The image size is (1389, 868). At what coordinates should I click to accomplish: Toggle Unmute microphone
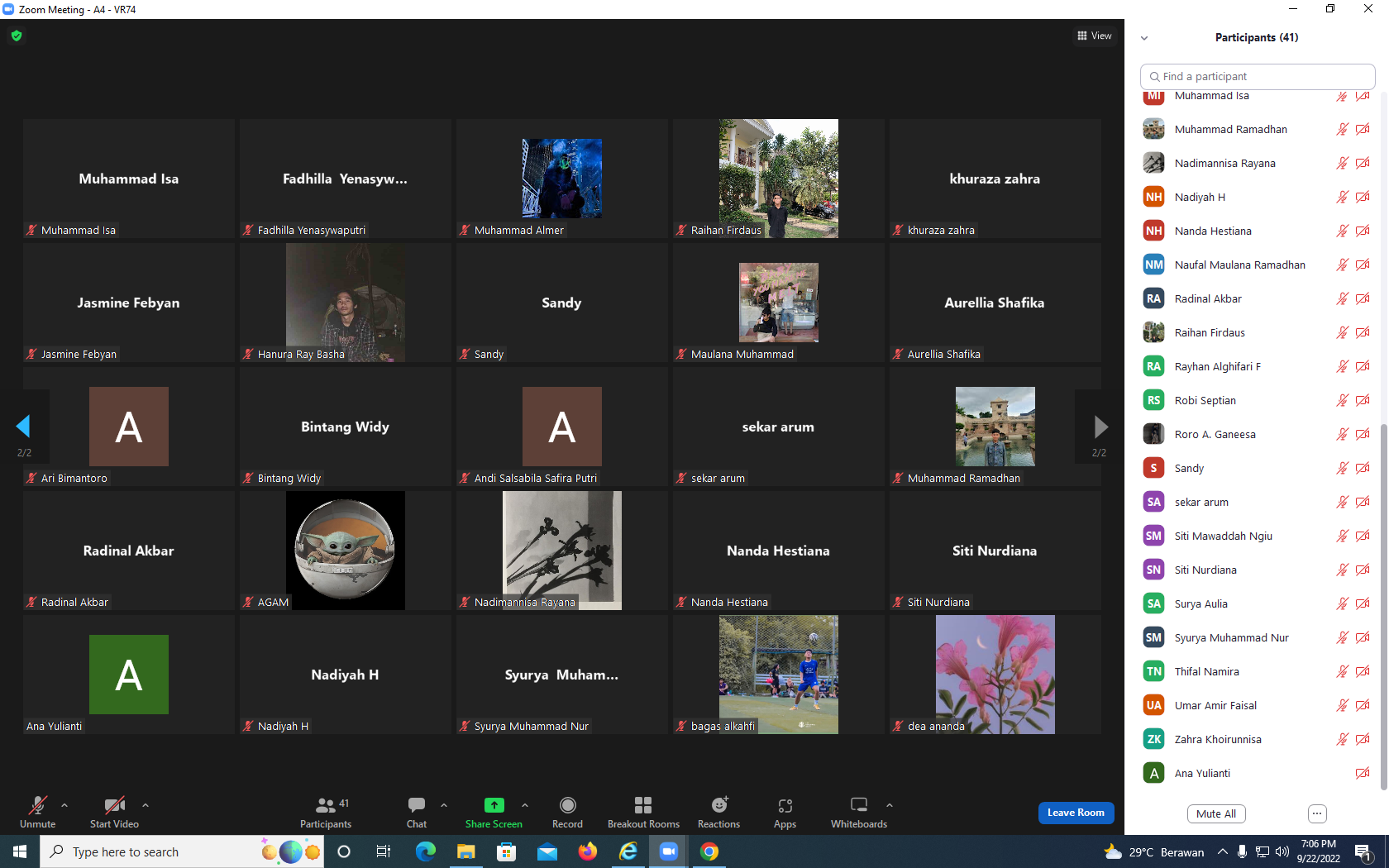(38, 812)
